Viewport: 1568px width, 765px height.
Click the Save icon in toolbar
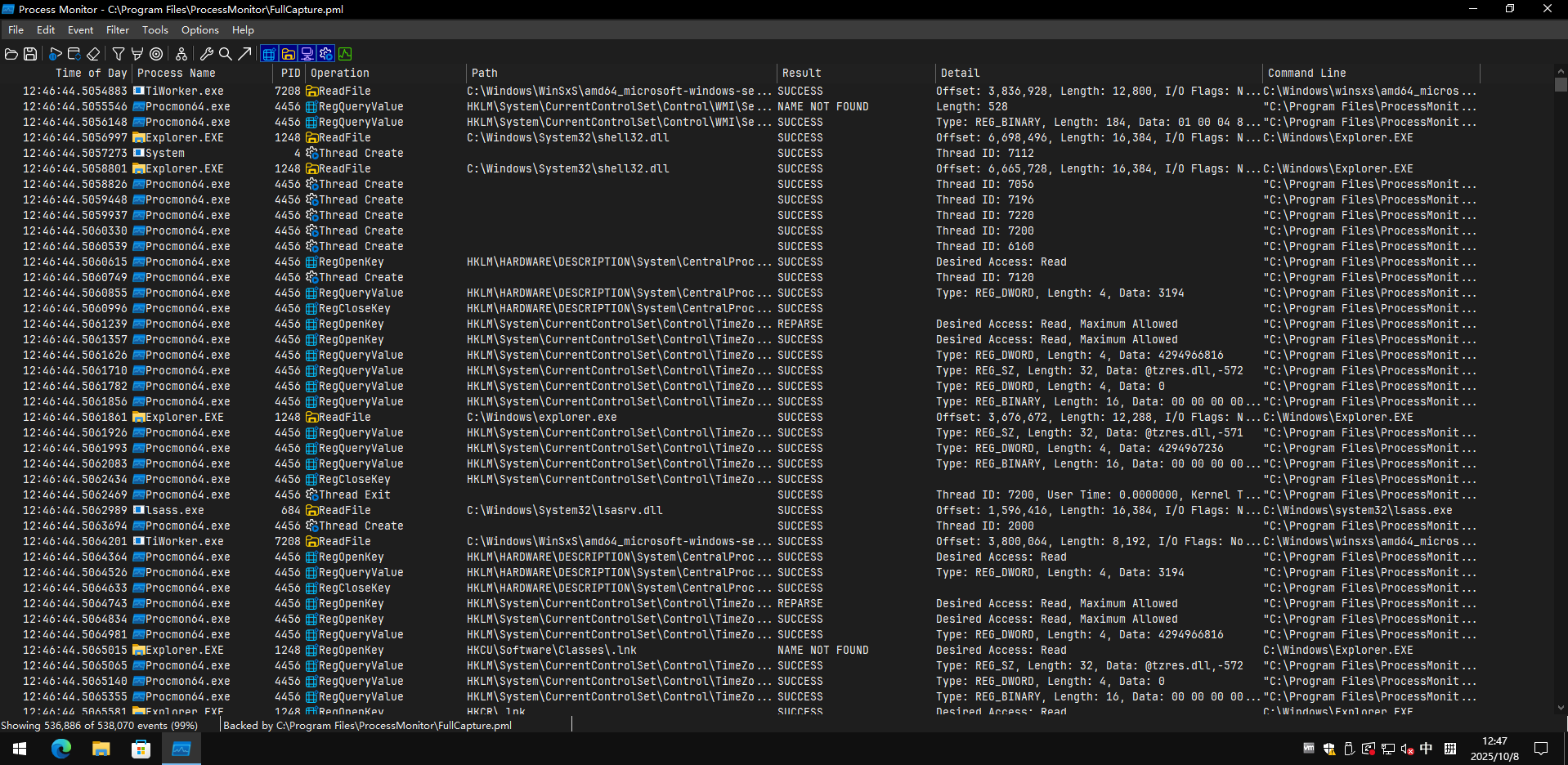point(30,54)
